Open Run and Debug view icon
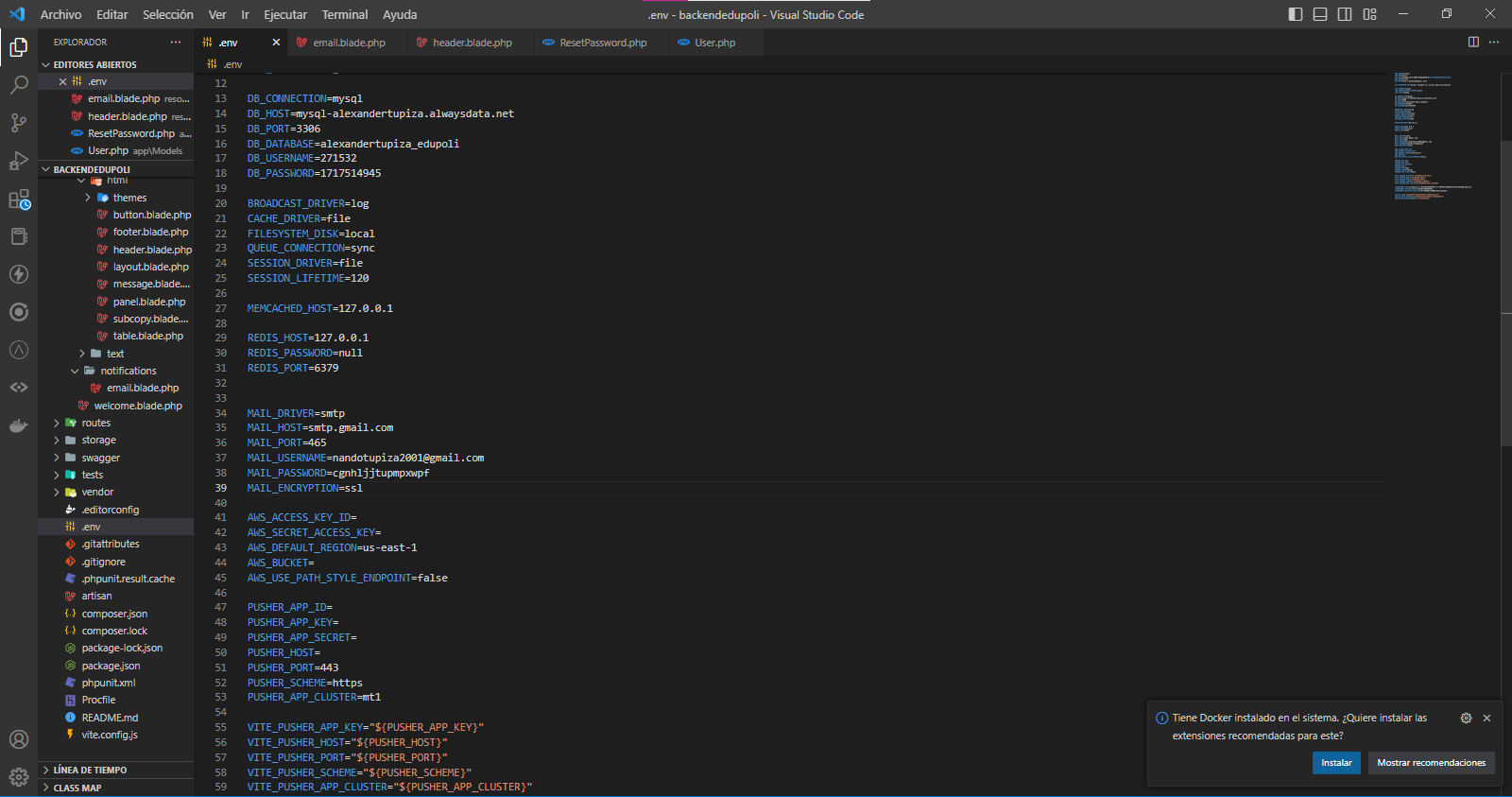 click(x=19, y=161)
